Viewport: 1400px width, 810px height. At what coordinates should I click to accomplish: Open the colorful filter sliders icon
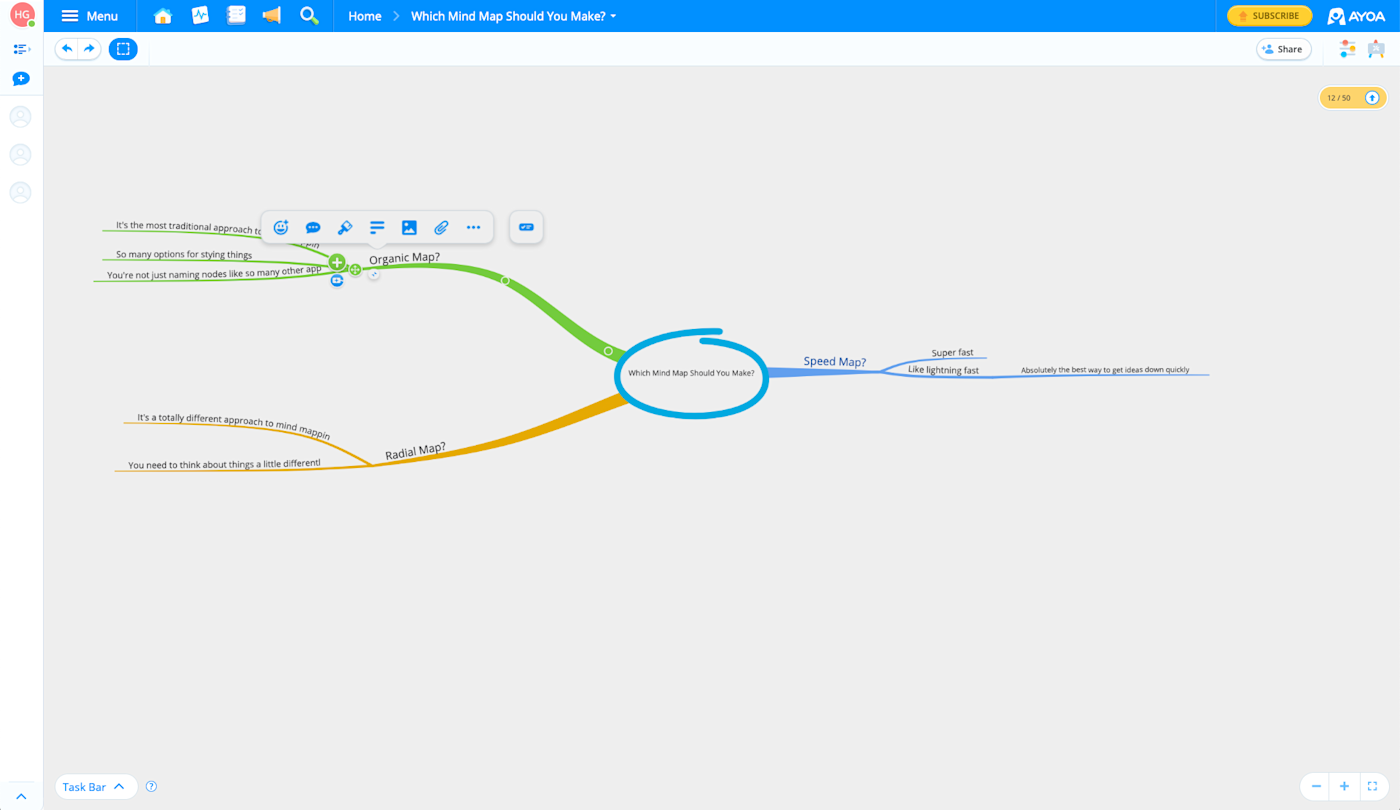click(x=1347, y=49)
